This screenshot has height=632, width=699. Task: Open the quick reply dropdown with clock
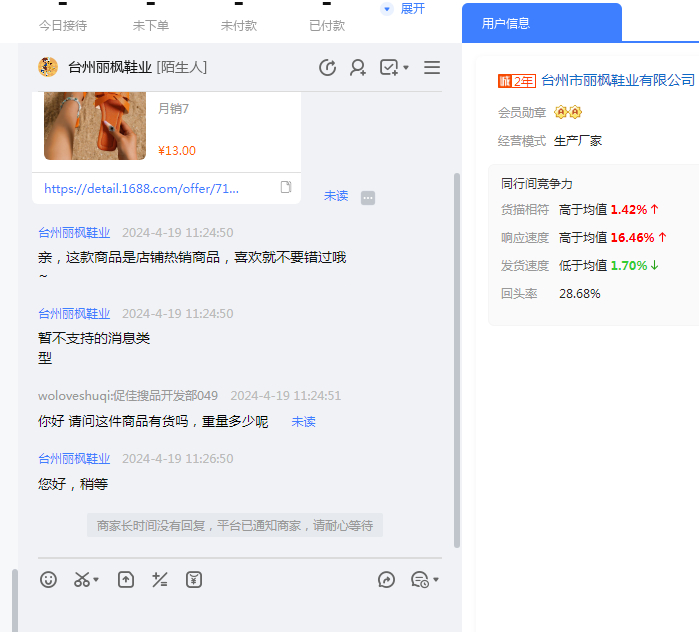[x=425, y=579]
